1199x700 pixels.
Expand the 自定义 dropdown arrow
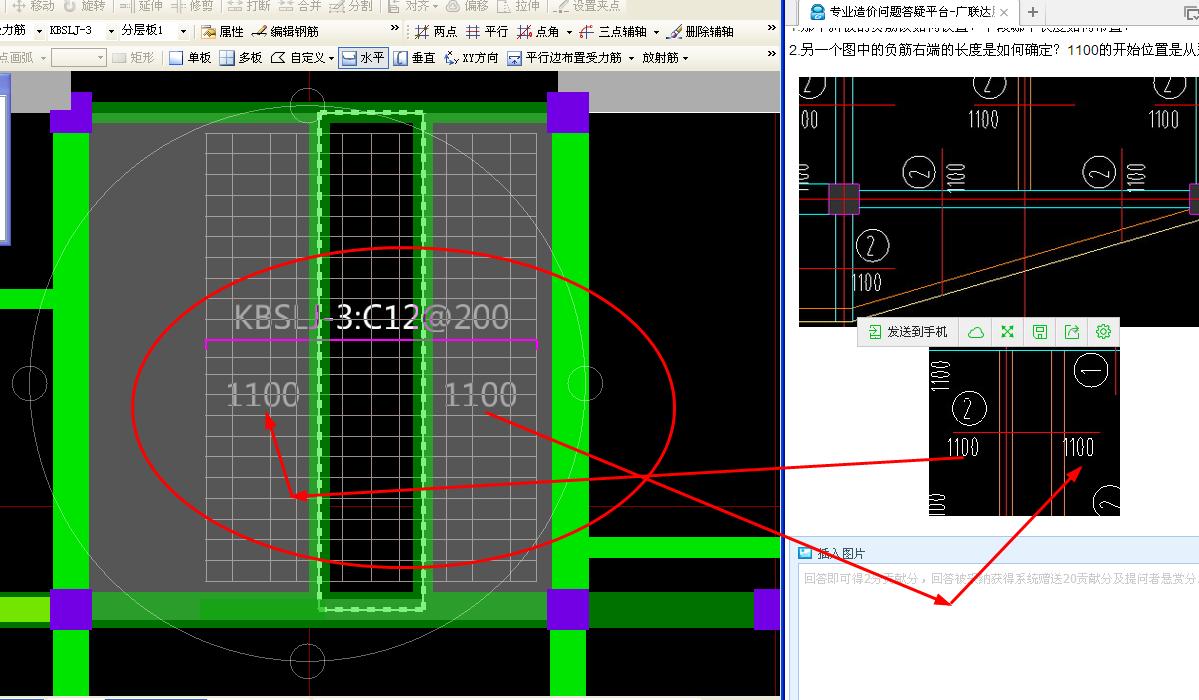pyautogui.click(x=331, y=58)
